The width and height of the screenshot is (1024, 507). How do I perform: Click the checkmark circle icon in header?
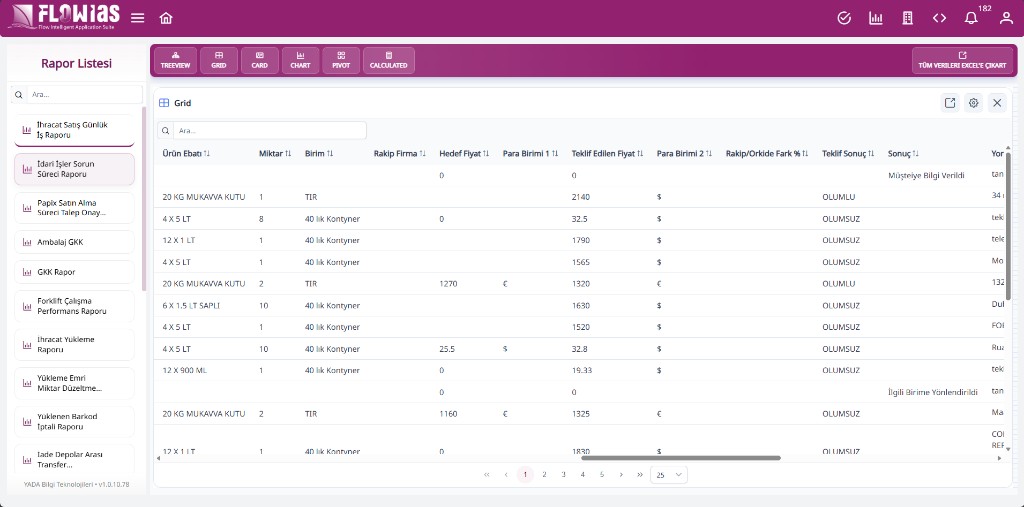pos(844,18)
